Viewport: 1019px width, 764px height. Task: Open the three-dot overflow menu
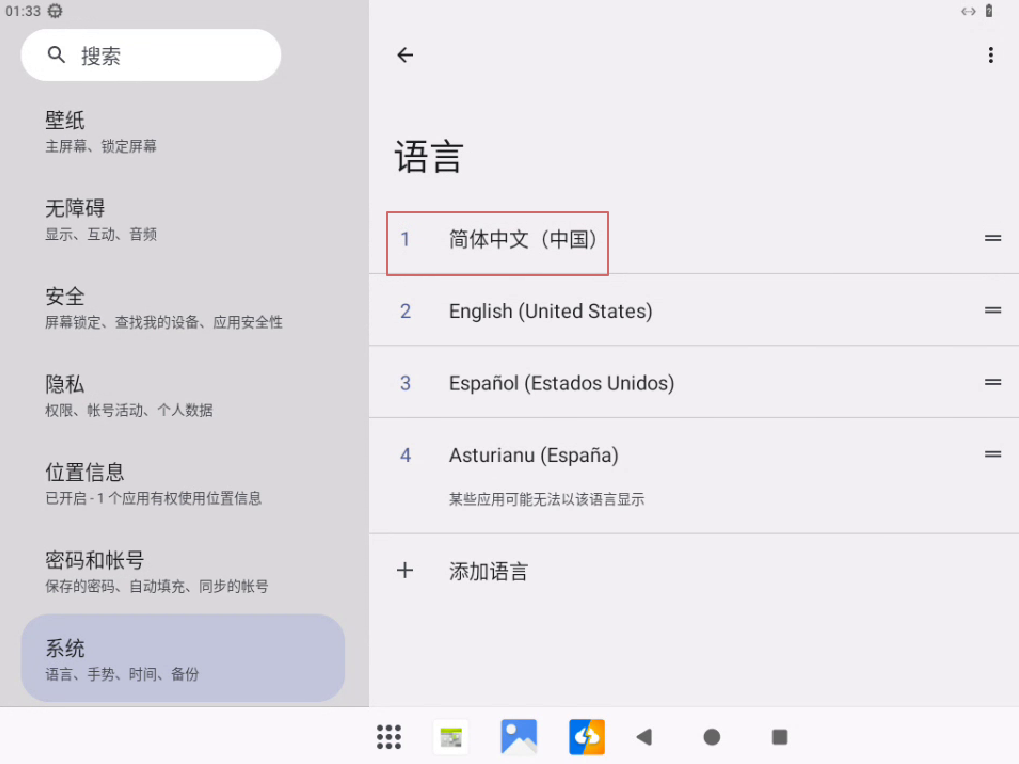tap(990, 56)
